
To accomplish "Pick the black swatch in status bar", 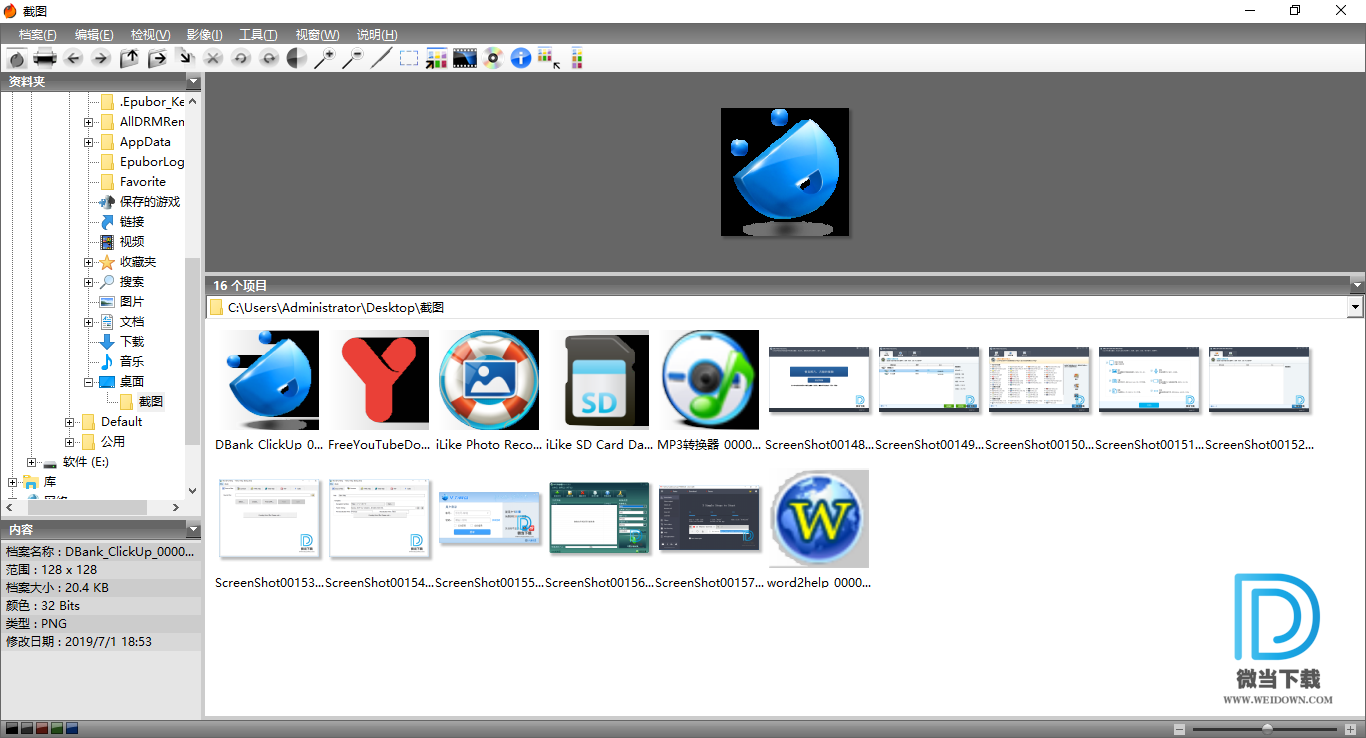I will click(11, 729).
